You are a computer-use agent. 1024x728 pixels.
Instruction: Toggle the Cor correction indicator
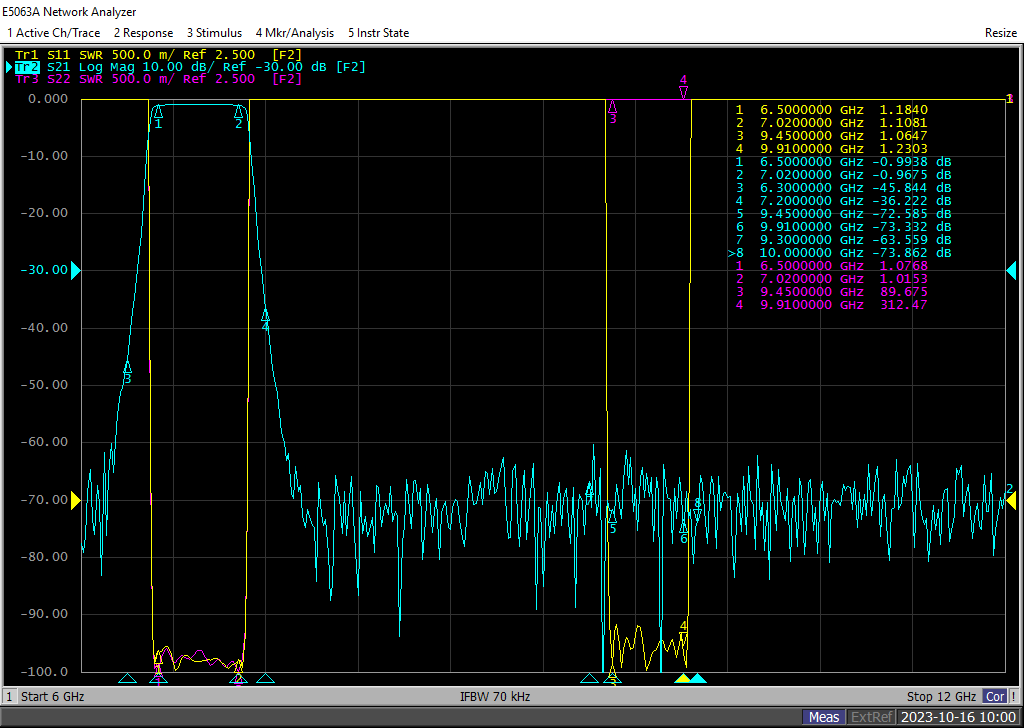(995, 696)
